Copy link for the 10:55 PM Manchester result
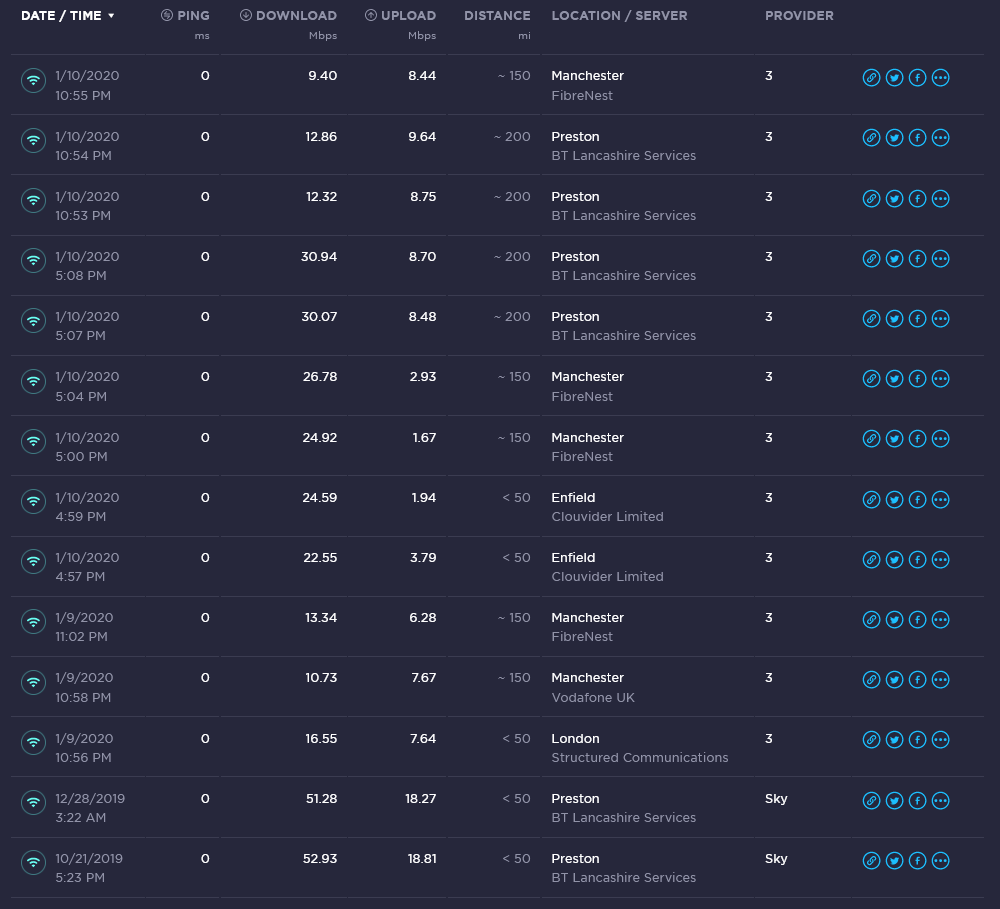1000x909 pixels. coord(871,78)
